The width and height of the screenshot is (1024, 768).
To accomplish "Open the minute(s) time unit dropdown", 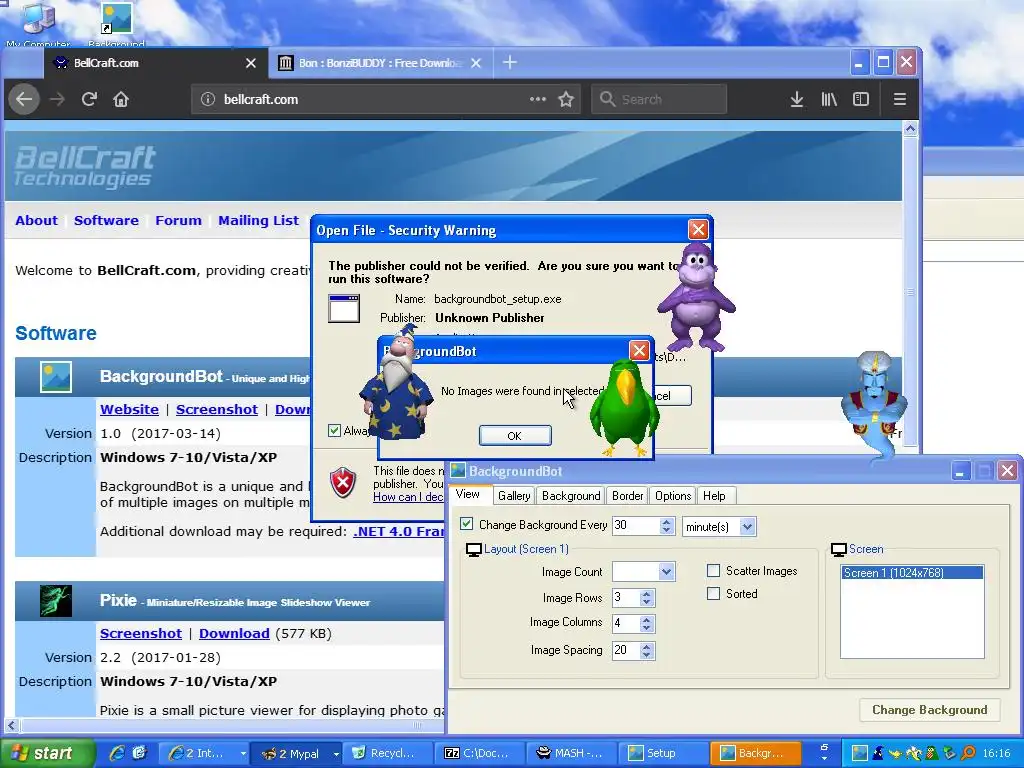I will tap(748, 526).
